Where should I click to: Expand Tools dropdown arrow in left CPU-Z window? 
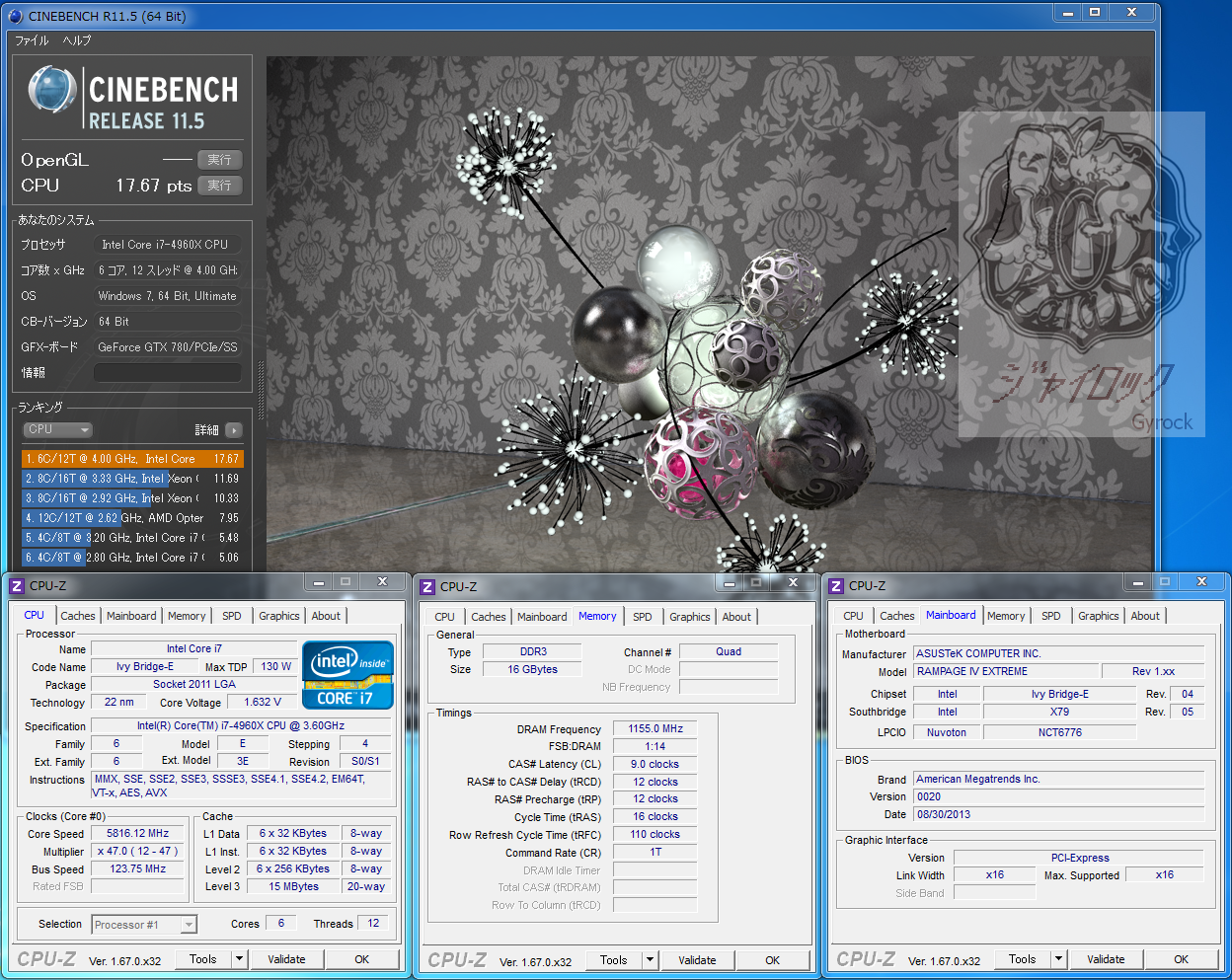239,959
